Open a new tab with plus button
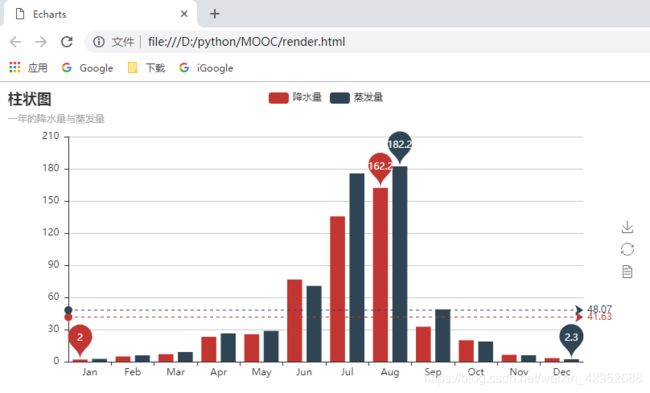Viewport: 650px width, 393px height. [214, 14]
